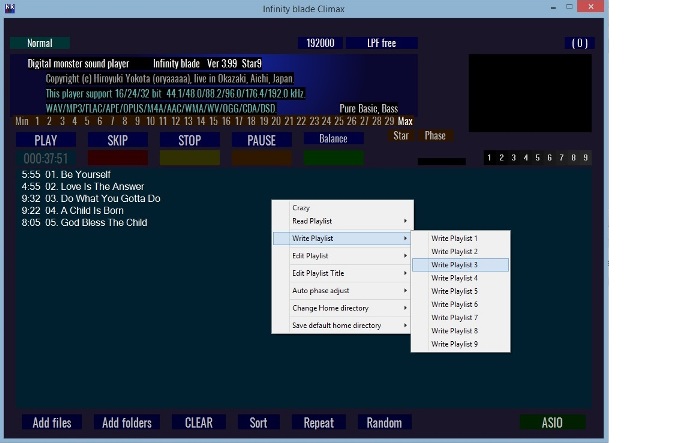
Task: Click the olive bar under STOP
Action: (189, 158)
